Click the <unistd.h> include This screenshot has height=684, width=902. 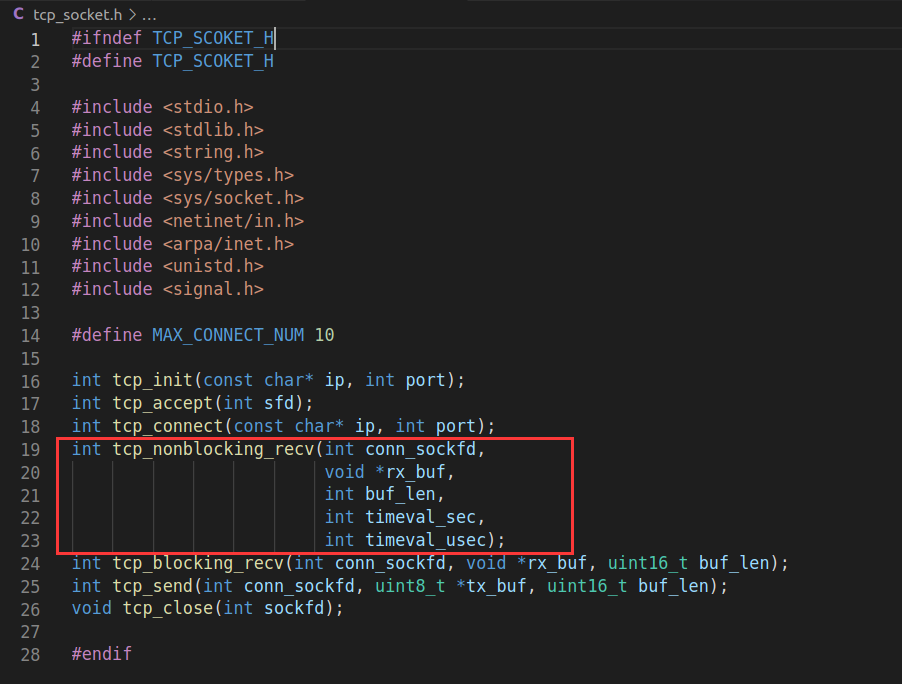point(213,266)
